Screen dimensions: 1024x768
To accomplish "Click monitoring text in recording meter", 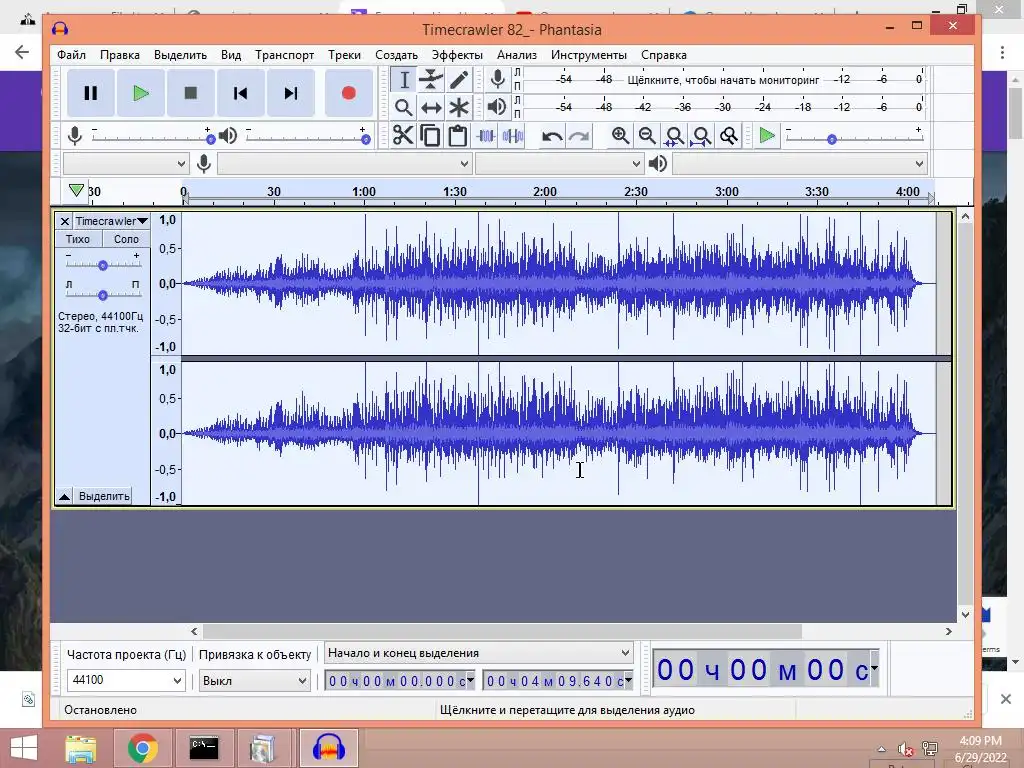I will [x=723, y=80].
